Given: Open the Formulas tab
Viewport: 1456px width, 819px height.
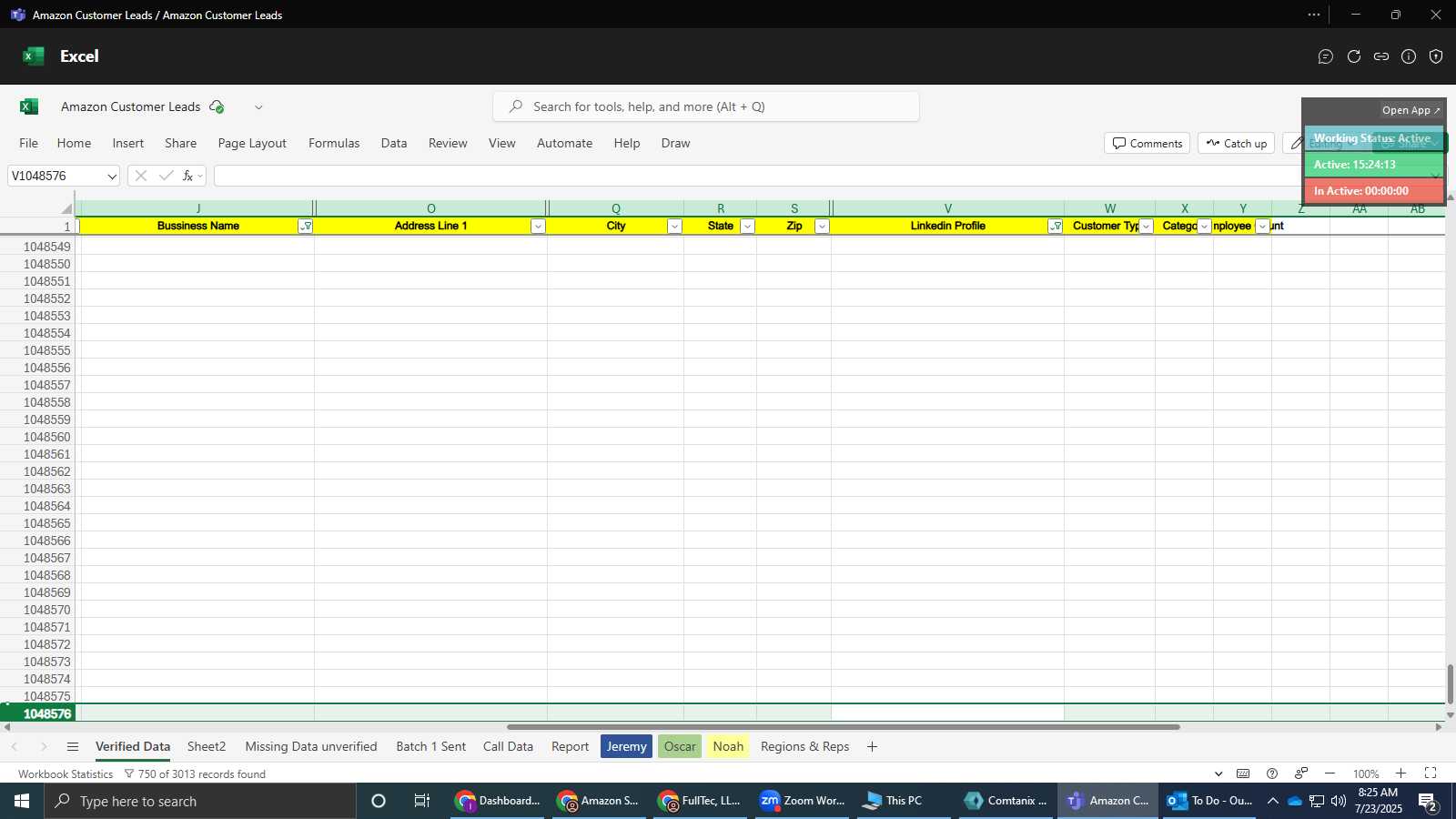Looking at the screenshot, I should point(334,143).
